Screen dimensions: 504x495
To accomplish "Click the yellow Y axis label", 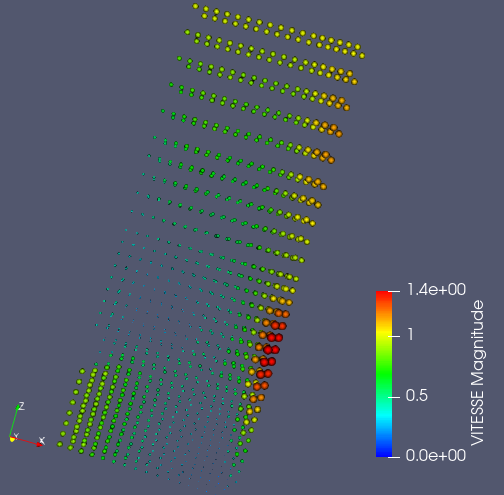I will pyautogui.click(x=16, y=436).
